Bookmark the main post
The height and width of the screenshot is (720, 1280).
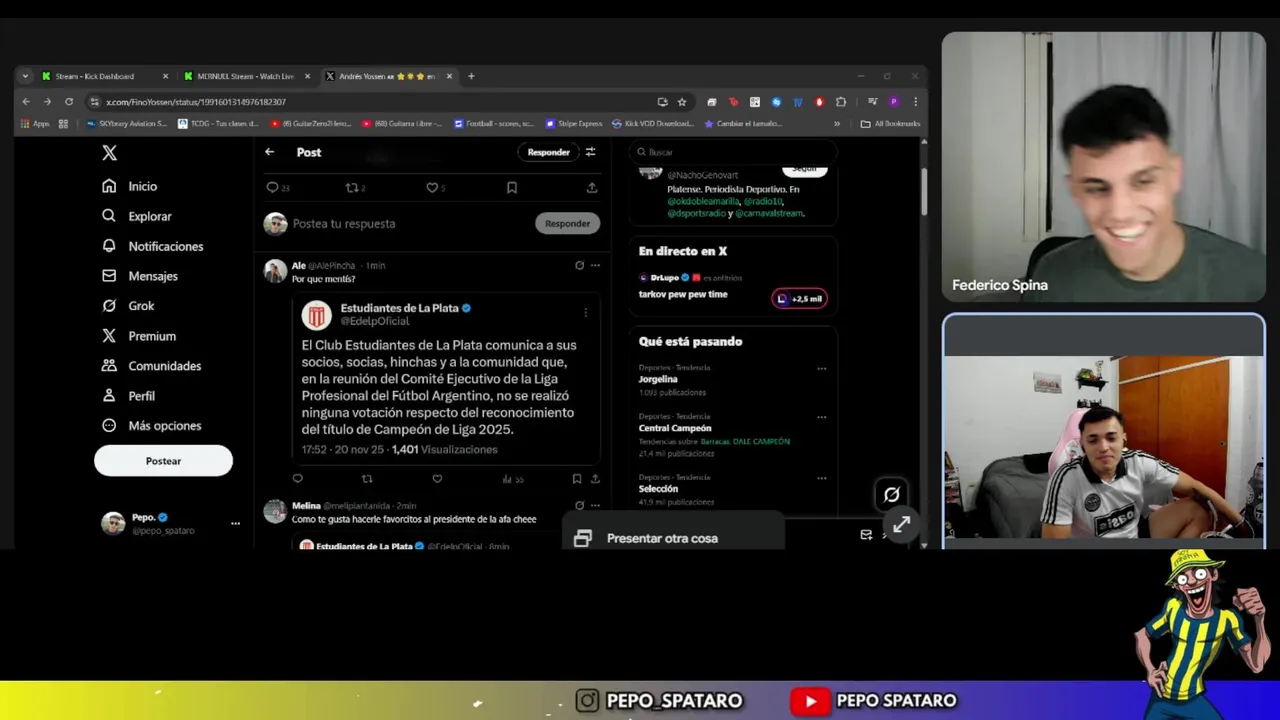[512, 188]
